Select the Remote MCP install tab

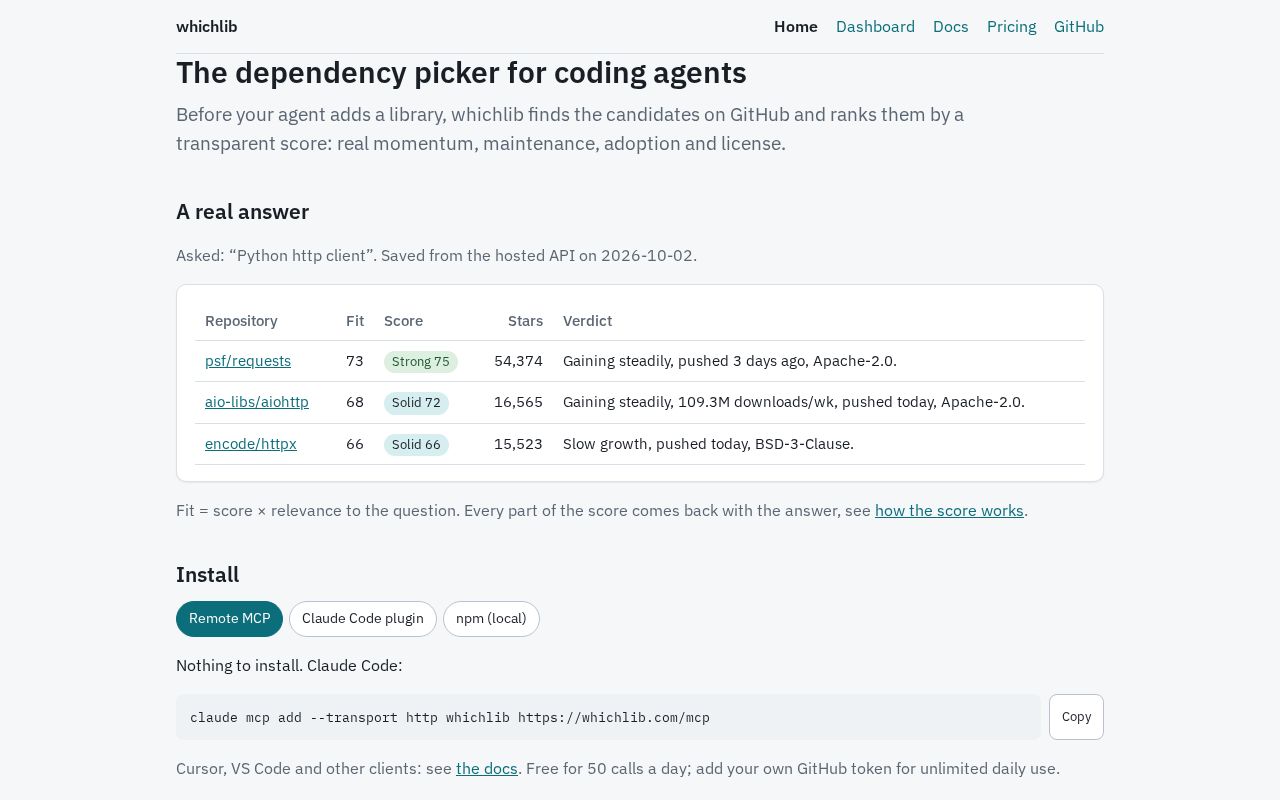[229, 619]
